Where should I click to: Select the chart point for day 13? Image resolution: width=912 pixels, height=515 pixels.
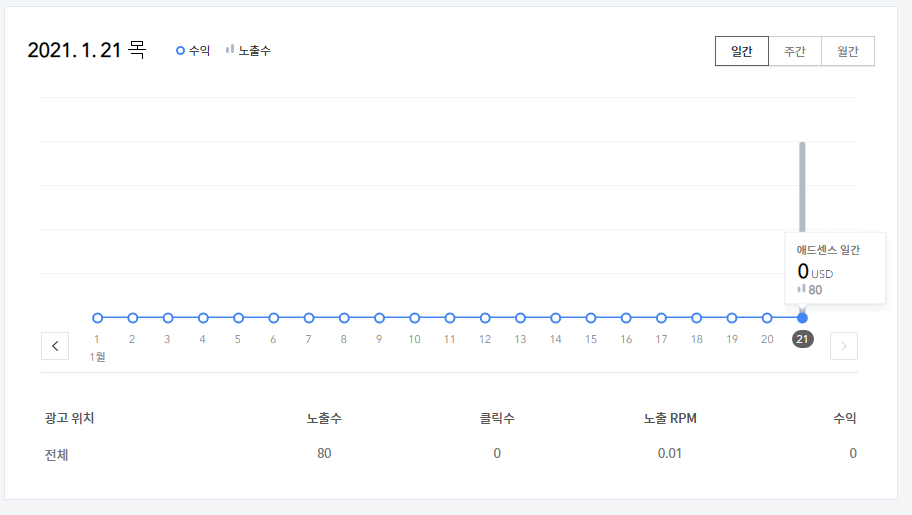click(521, 318)
